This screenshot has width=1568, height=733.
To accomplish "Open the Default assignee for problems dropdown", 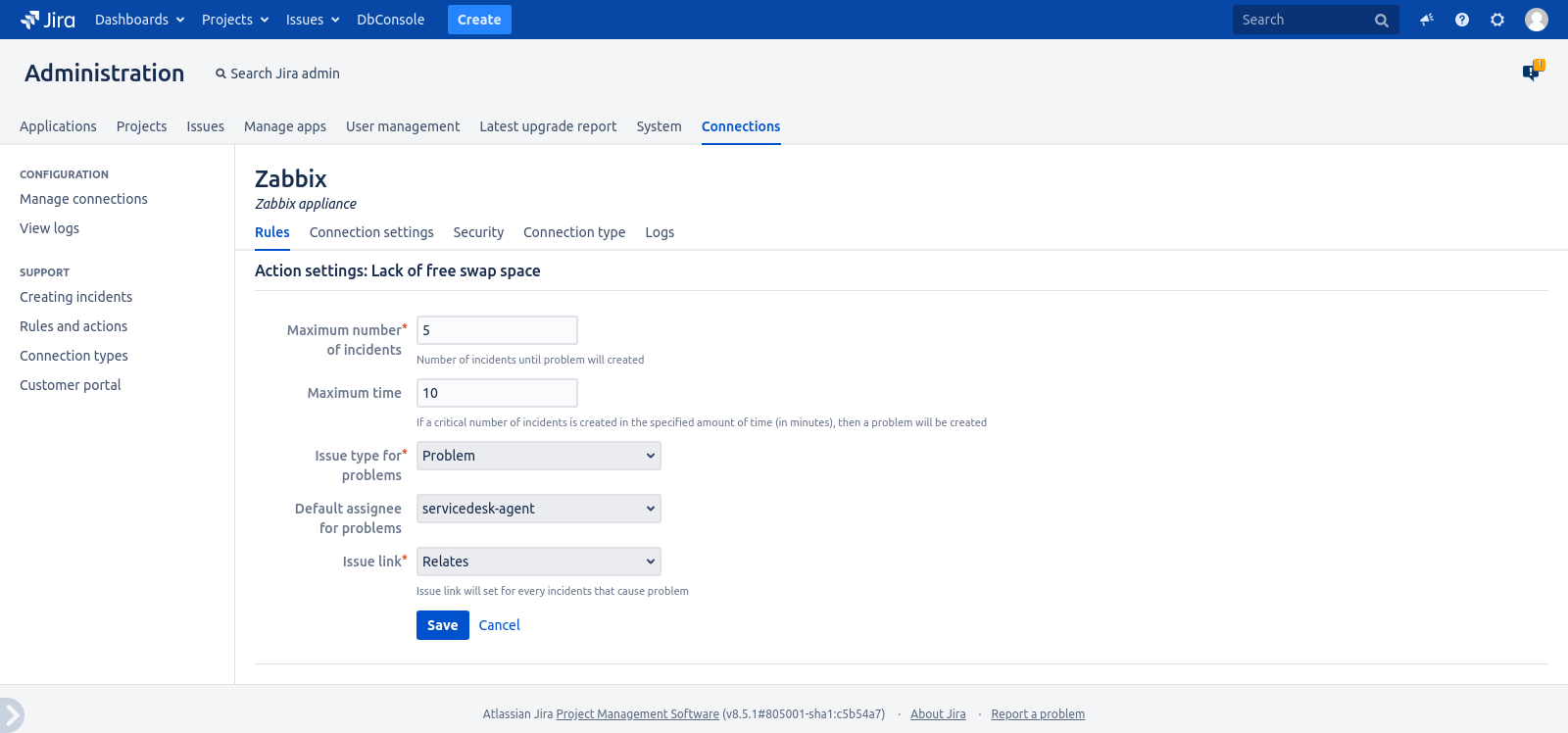I will point(539,509).
